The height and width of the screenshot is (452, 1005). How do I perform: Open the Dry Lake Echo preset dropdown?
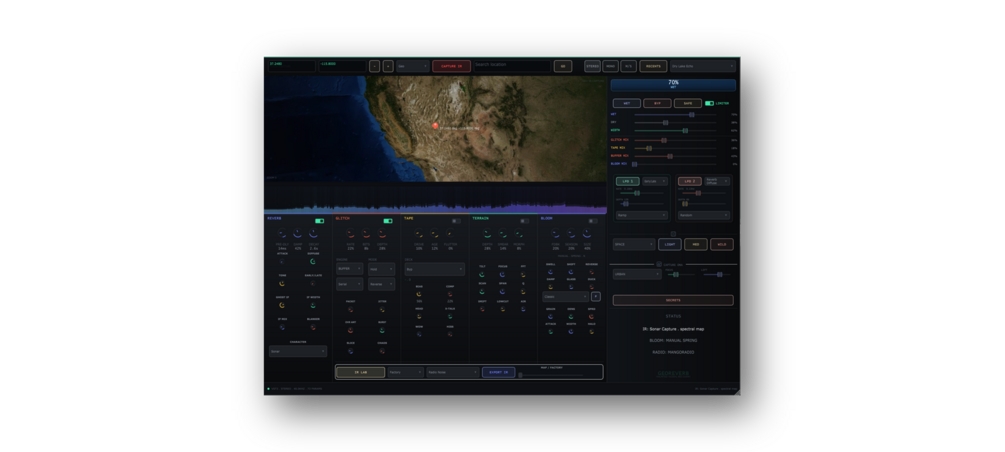point(702,66)
